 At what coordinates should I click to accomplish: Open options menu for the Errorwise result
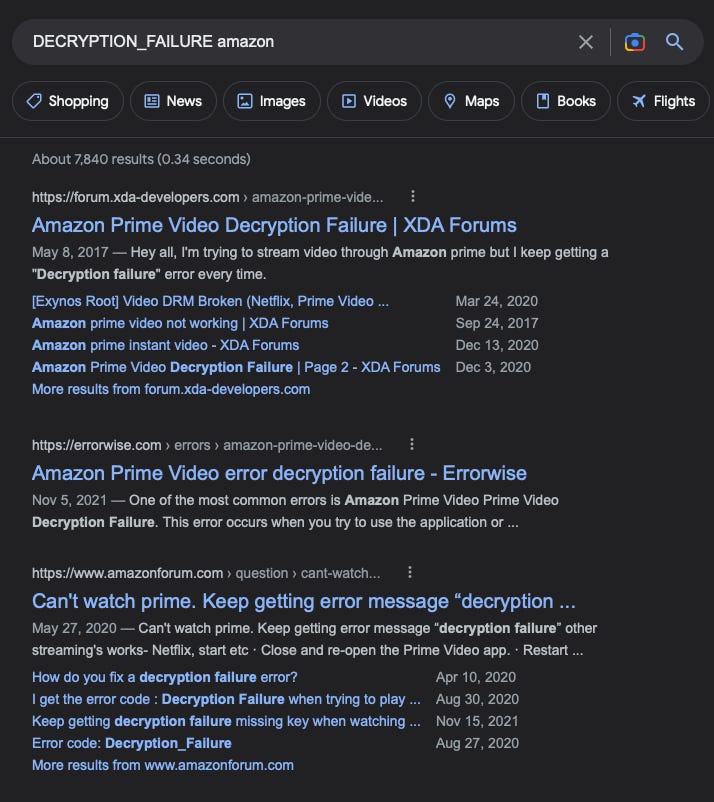[412, 444]
